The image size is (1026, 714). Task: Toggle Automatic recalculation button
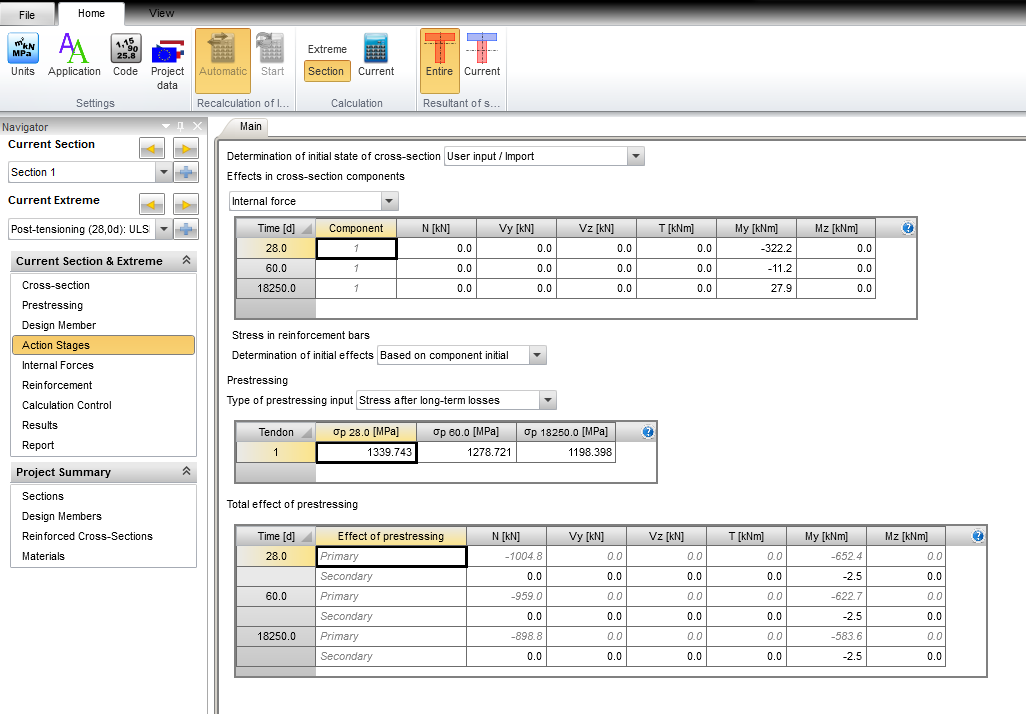coord(223,55)
